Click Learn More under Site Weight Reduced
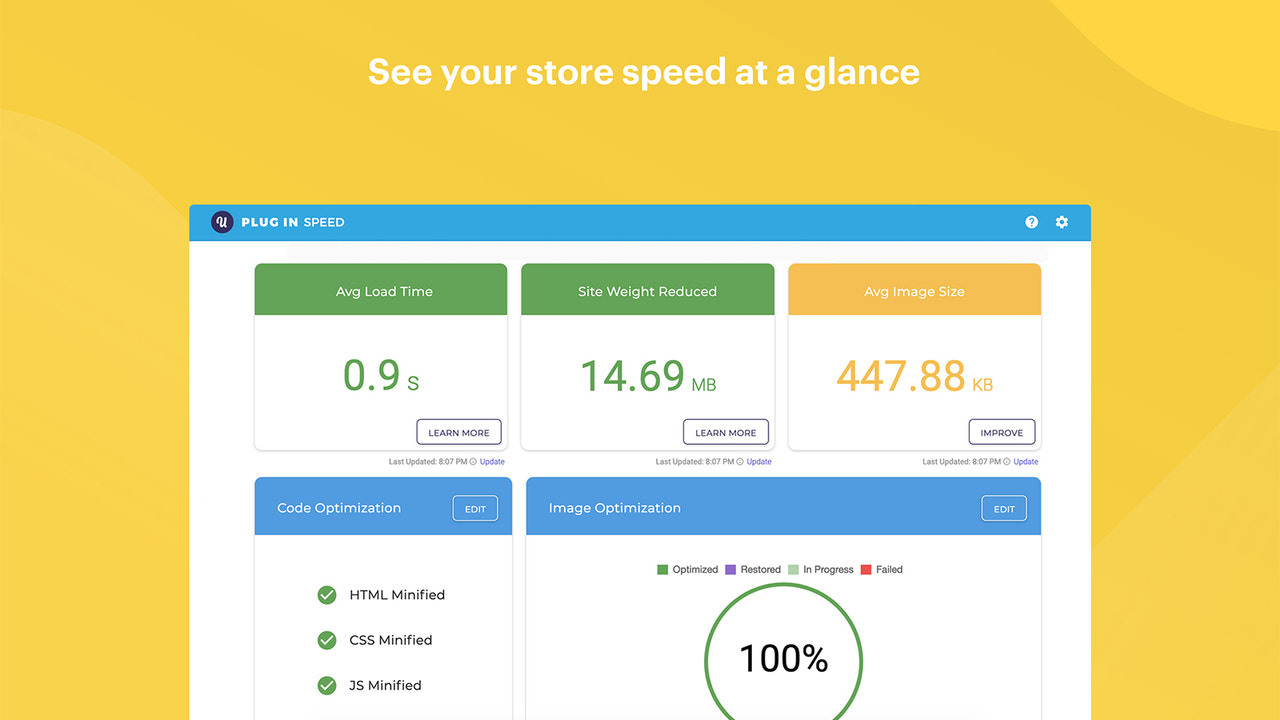The image size is (1280, 720). [x=726, y=432]
